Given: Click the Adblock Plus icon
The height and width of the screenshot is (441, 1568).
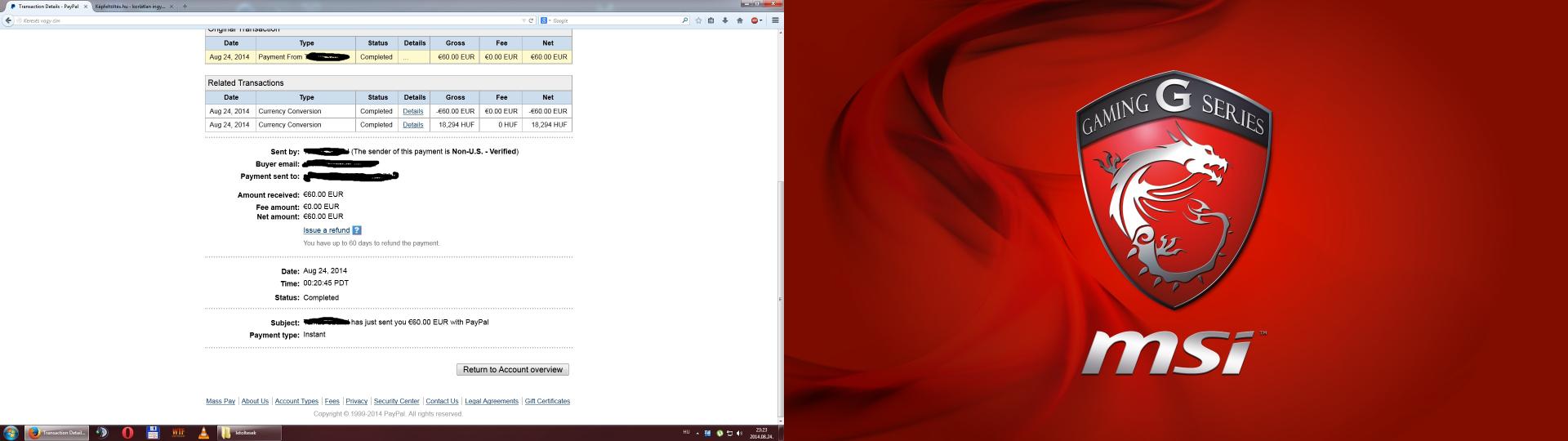Looking at the screenshot, I should [x=756, y=20].
